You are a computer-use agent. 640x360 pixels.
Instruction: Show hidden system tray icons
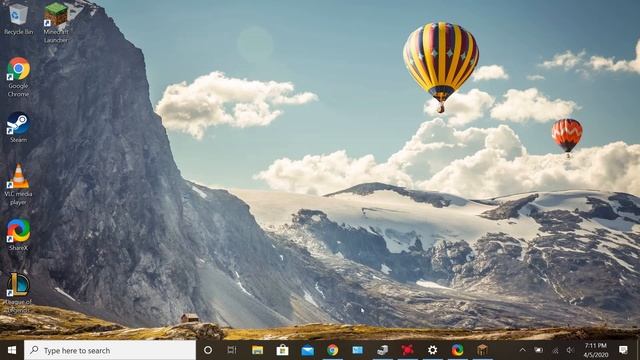[x=522, y=350]
